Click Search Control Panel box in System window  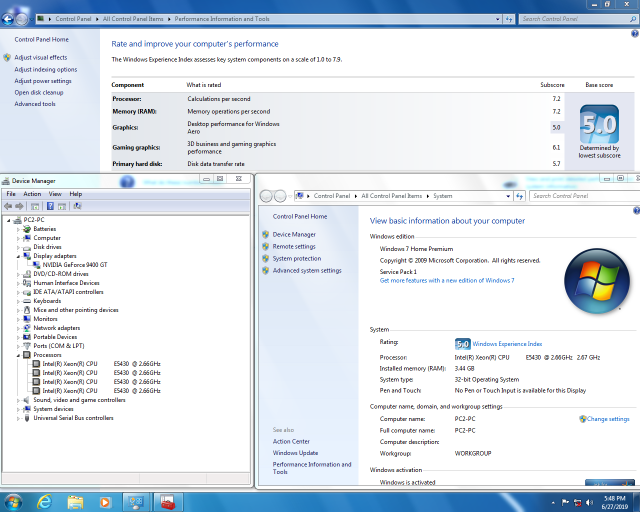(x=575, y=195)
